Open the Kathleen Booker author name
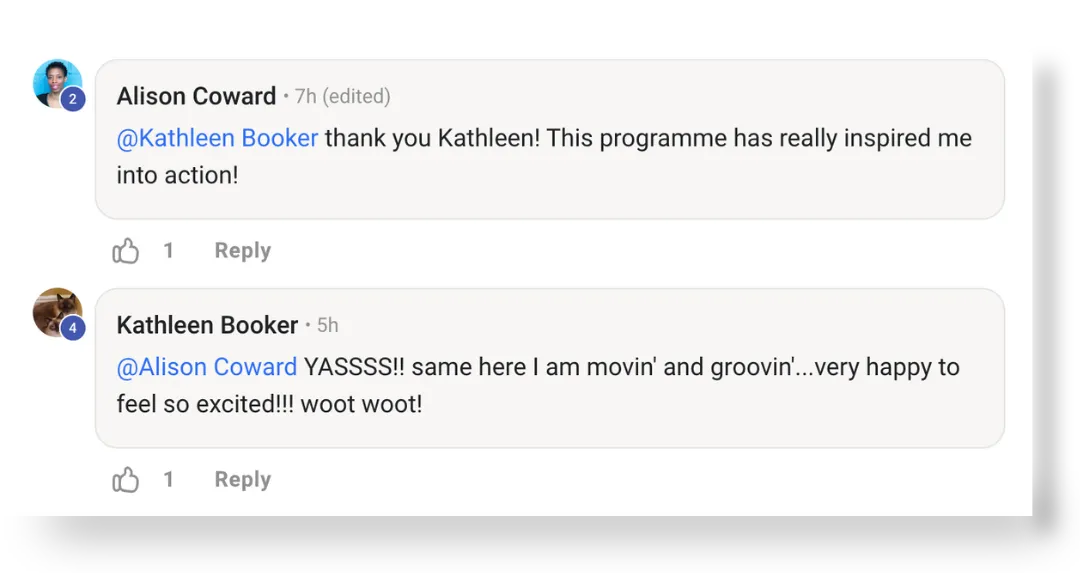1080x573 pixels. click(207, 324)
